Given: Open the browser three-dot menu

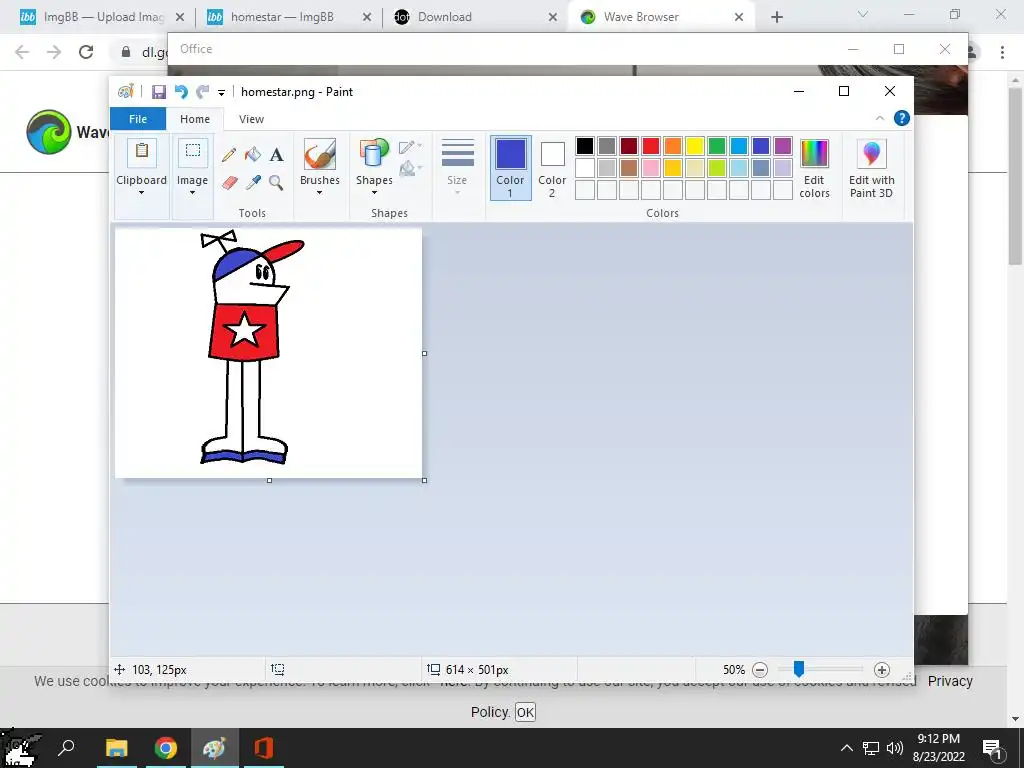Looking at the screenshot, I should tap(1002, 52).
